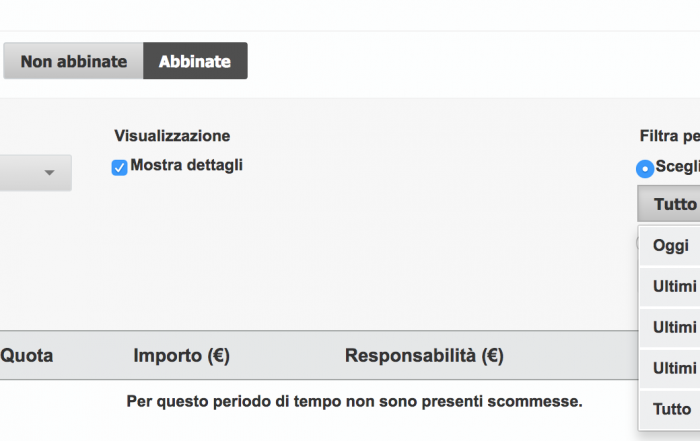Uncheck the Mostra dettagli checkbox
This screenshot has height=441, width=700.
pyautogui.click(x=120, y=168)
